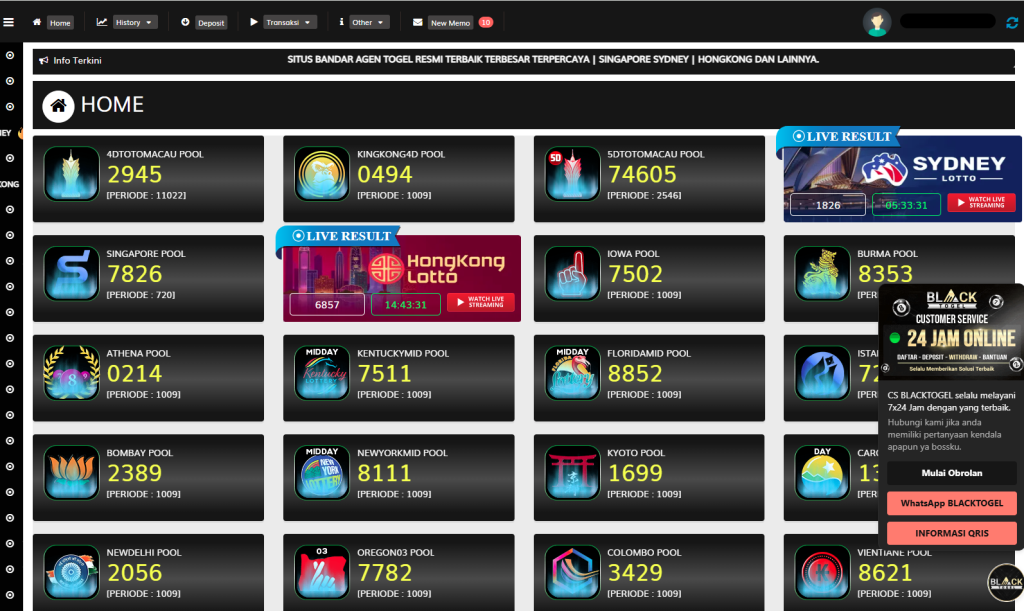Click the New Memo badge showing 10
The image size is (1024, 611).
pos(485,22)
